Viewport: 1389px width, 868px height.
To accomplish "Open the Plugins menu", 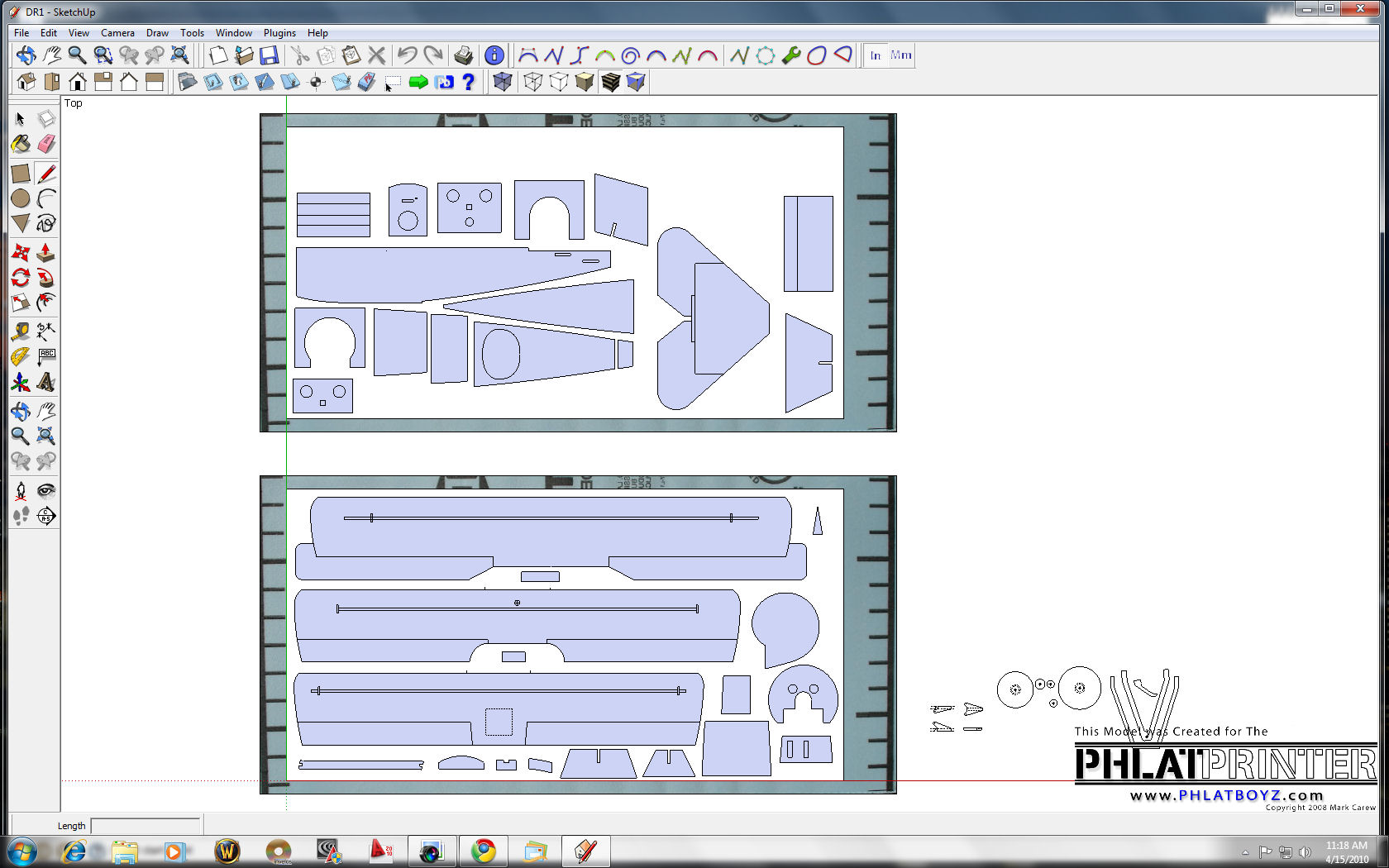I will (279, 33).
